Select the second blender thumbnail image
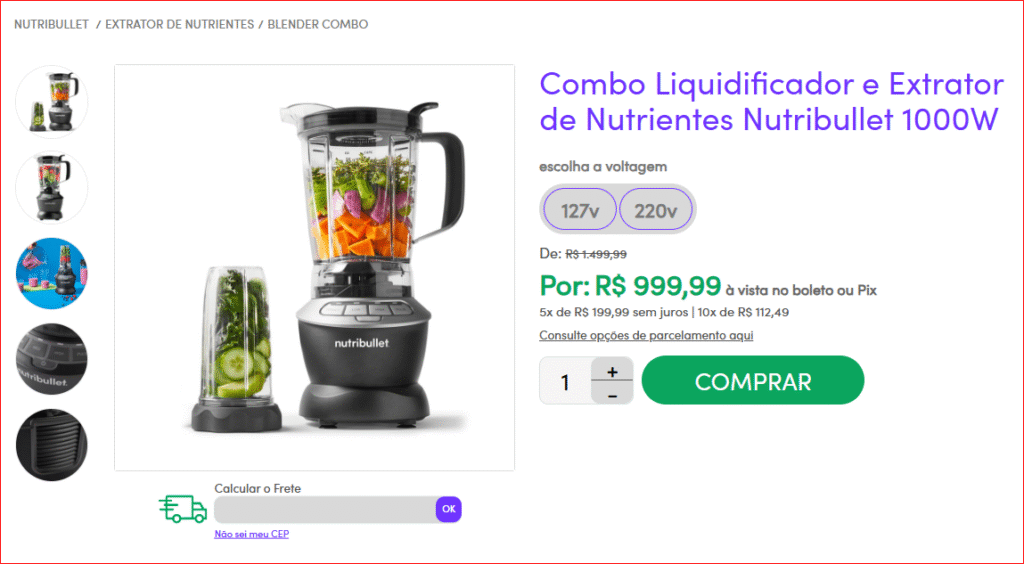The image size is (1024, 564). (x=52, y=187)
